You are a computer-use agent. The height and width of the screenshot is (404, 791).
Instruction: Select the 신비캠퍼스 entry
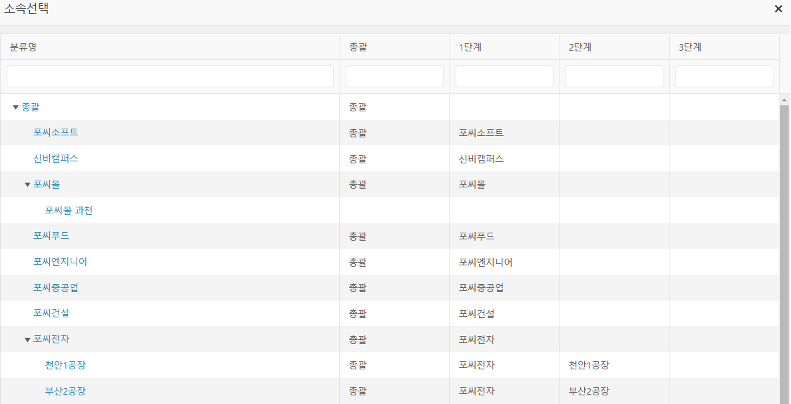(x=56, y=159)
